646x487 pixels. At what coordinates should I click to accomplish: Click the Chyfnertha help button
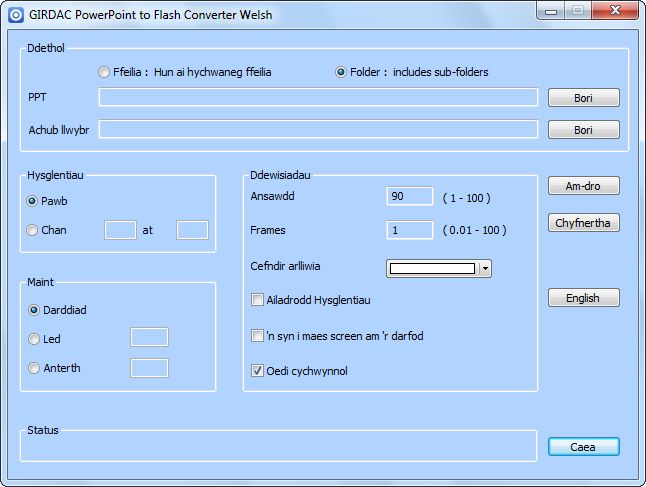[584, 223]
